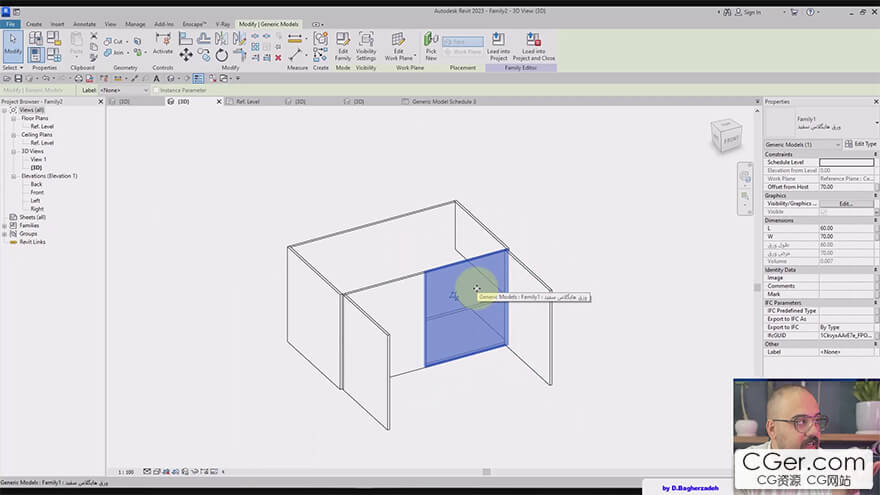
Task: Collapse the Dimensions properties section
Action: (876, 221)
